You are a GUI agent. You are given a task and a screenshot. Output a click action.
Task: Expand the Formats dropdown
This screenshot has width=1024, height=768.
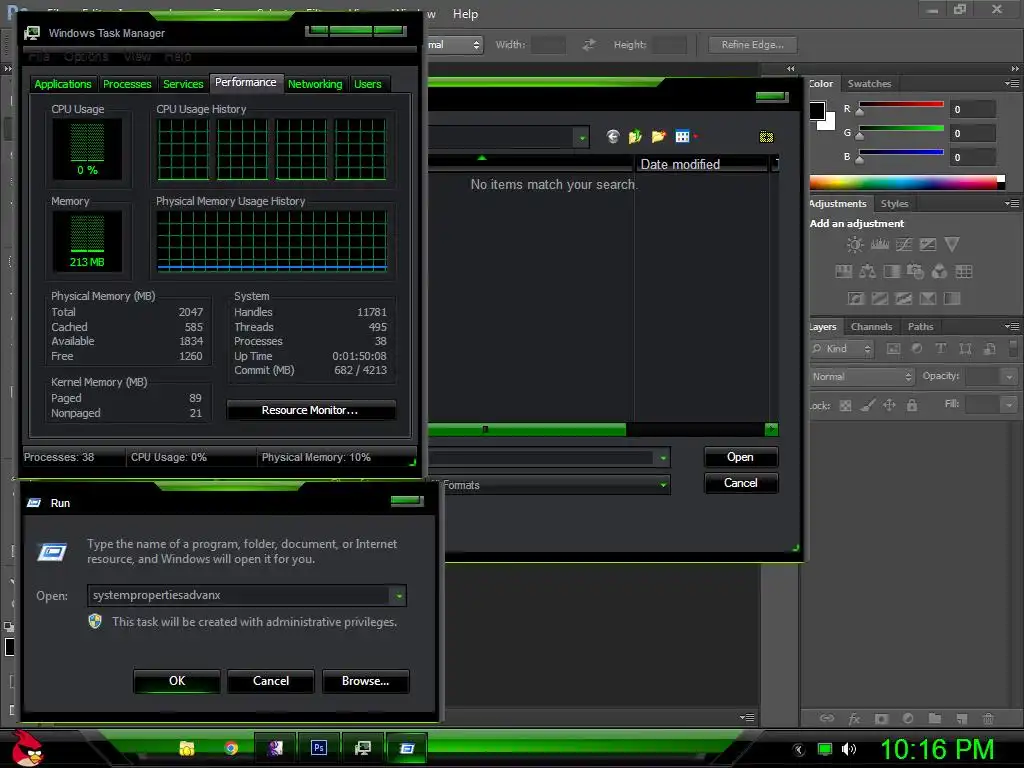tap(663, 485)
